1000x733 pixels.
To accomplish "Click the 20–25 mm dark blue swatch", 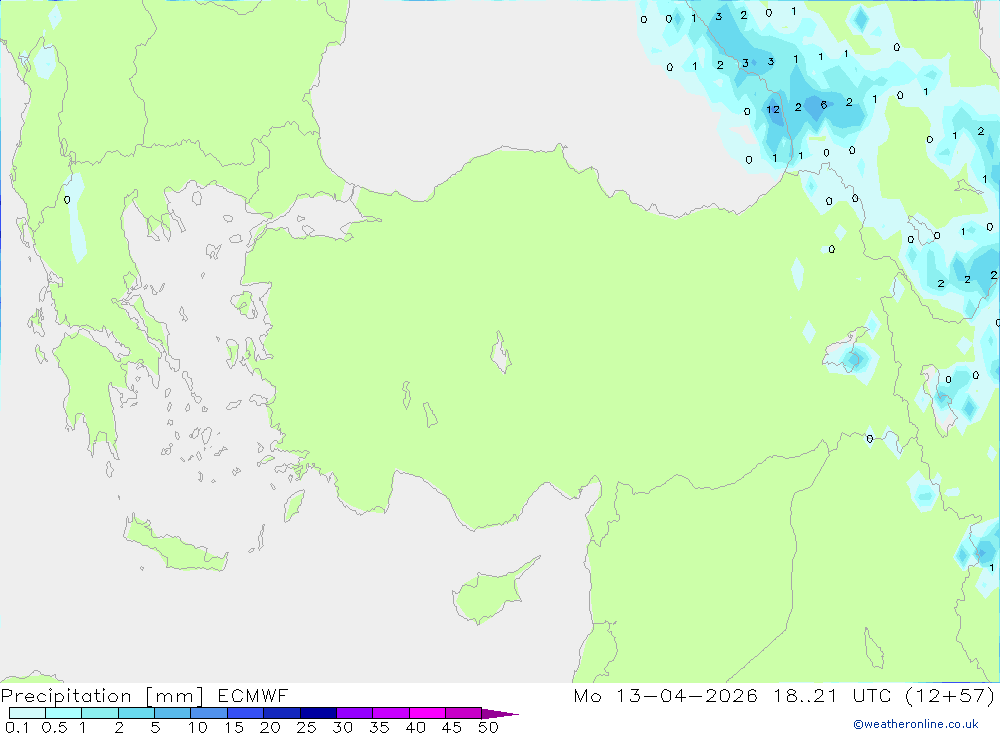I will (x=281, y=713).
